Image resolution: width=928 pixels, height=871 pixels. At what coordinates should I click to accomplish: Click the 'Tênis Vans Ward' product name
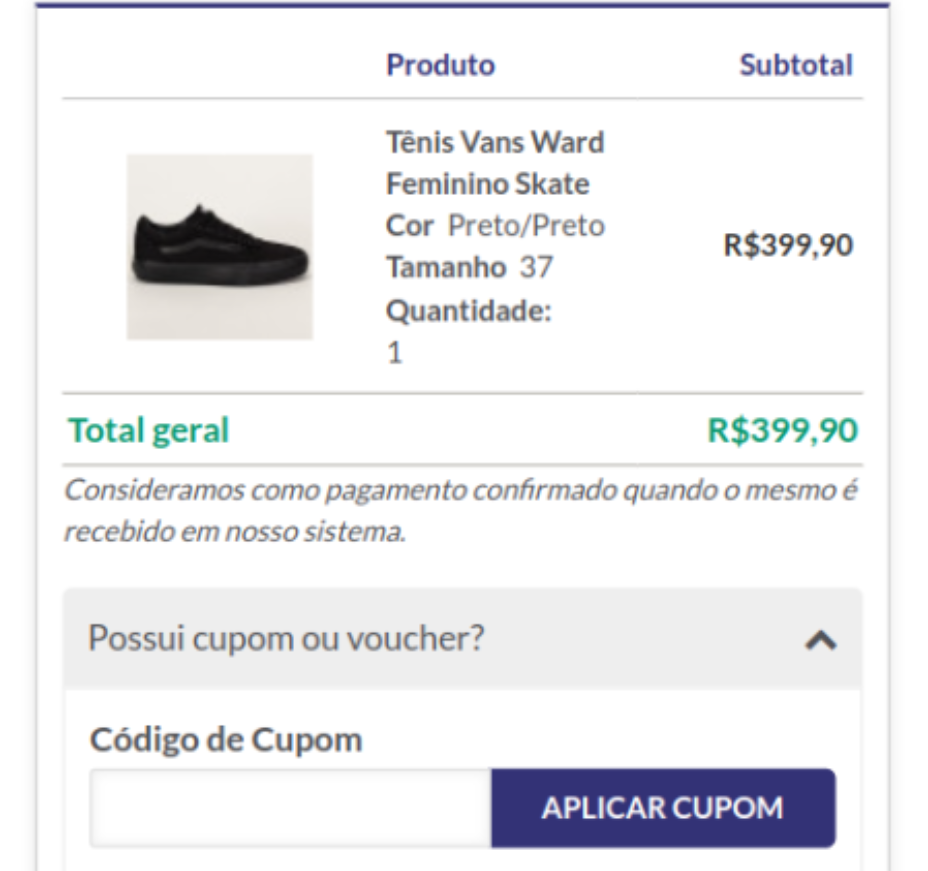[x=495, y=143]
